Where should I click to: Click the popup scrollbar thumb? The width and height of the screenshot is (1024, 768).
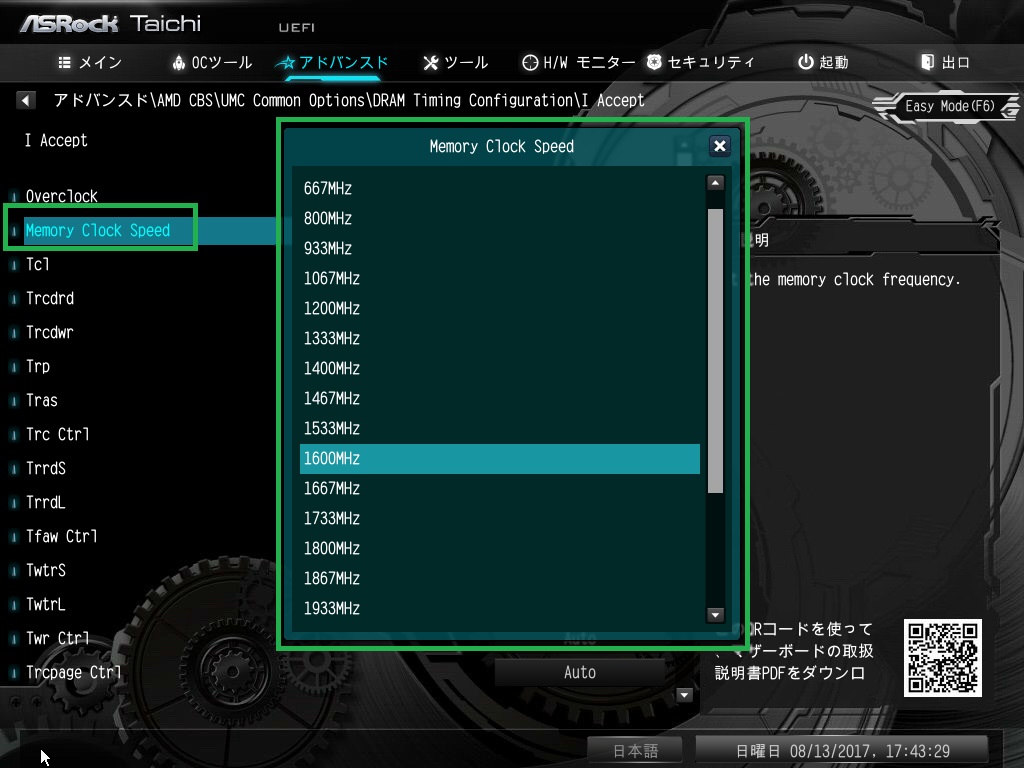[x=716, y=351]
